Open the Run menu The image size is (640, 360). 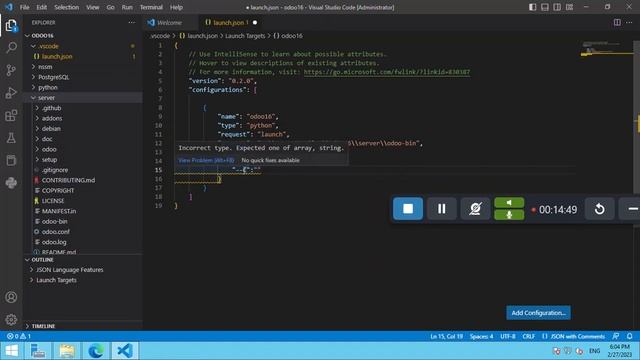pos(127,7)
